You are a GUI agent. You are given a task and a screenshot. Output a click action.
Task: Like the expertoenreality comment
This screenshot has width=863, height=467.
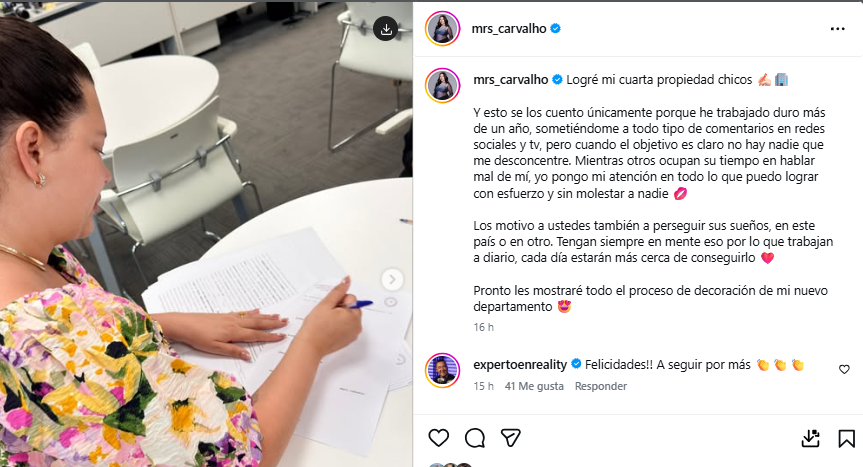point(844,369)
